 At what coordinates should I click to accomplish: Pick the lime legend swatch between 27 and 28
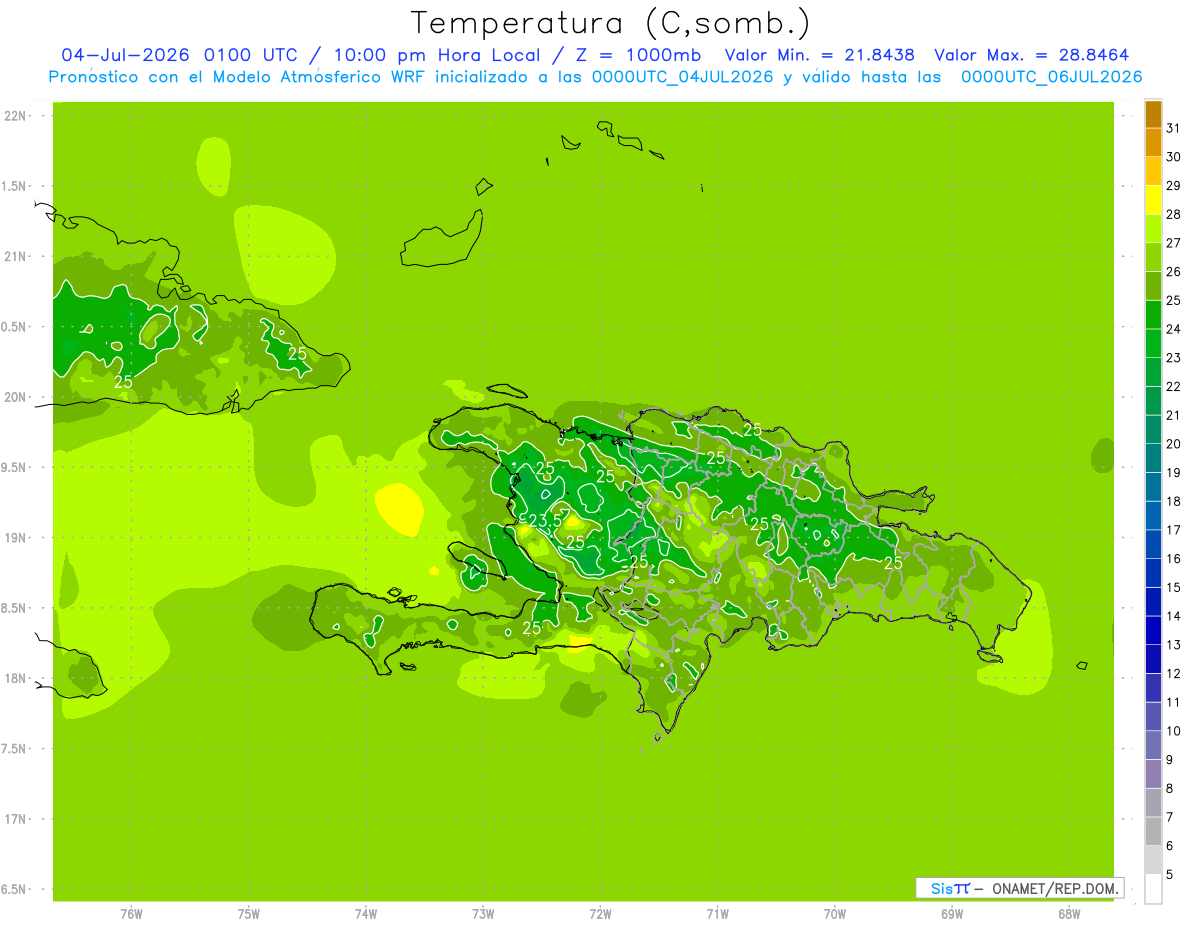[1153, 228]
